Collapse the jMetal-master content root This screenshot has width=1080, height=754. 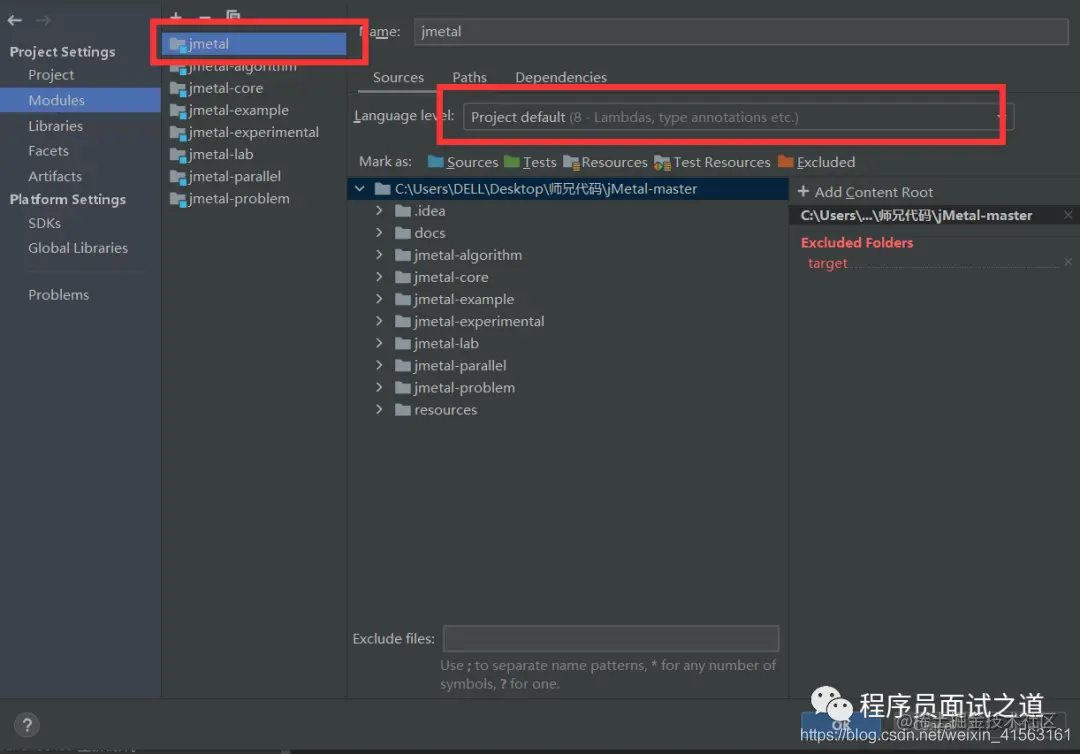point(360,188)
